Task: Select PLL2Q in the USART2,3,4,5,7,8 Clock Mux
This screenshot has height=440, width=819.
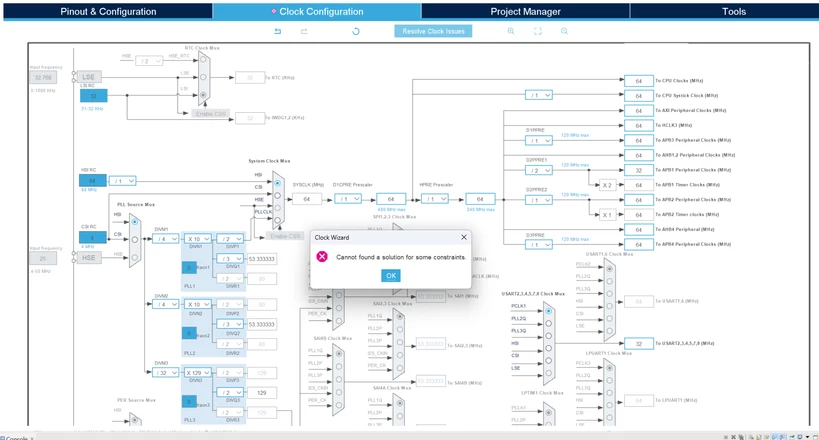Action: point(548,323)
